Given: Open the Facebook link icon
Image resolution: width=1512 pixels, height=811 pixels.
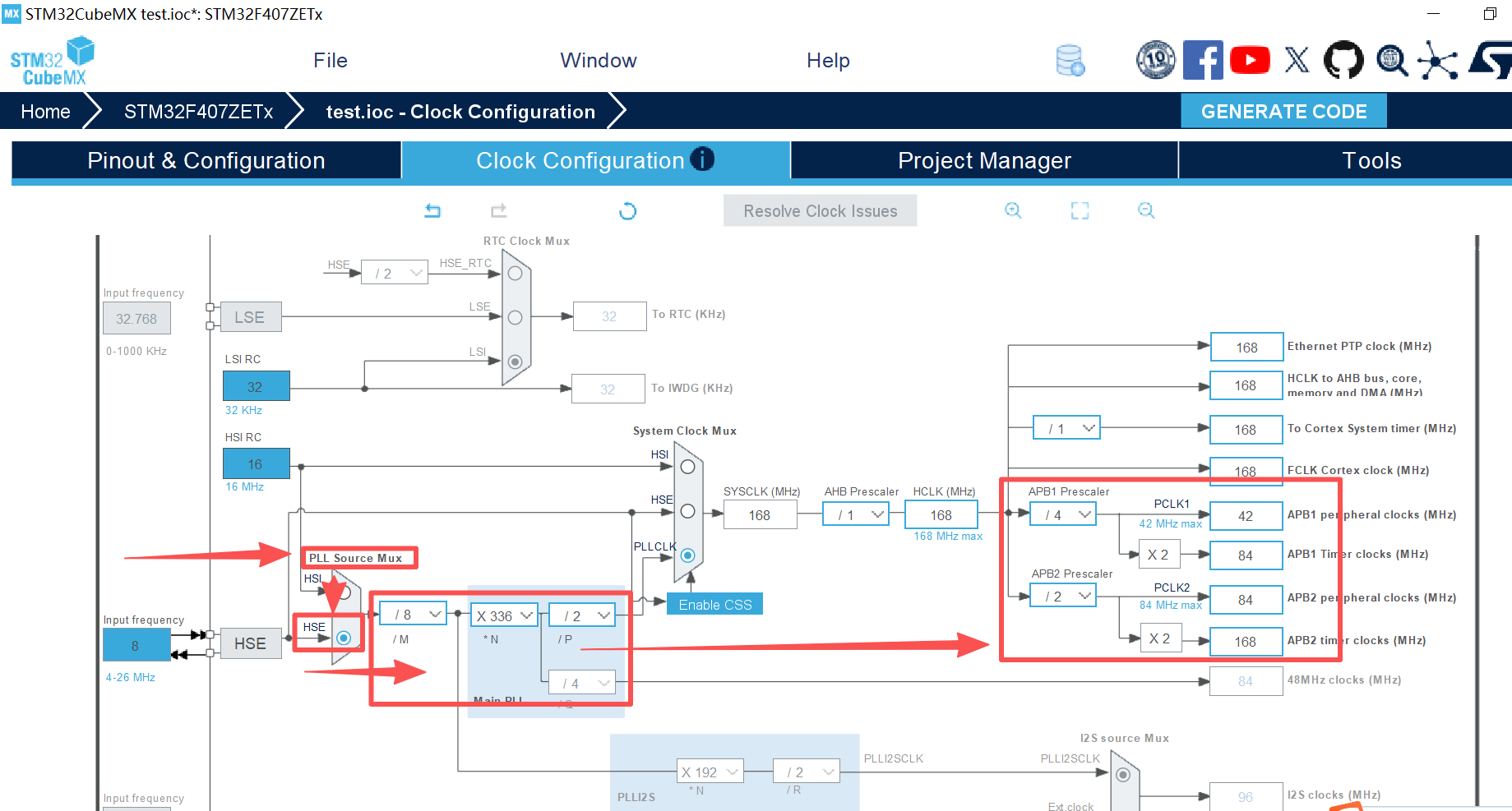Looking at the screenshot, I should tap(1203, 60).
